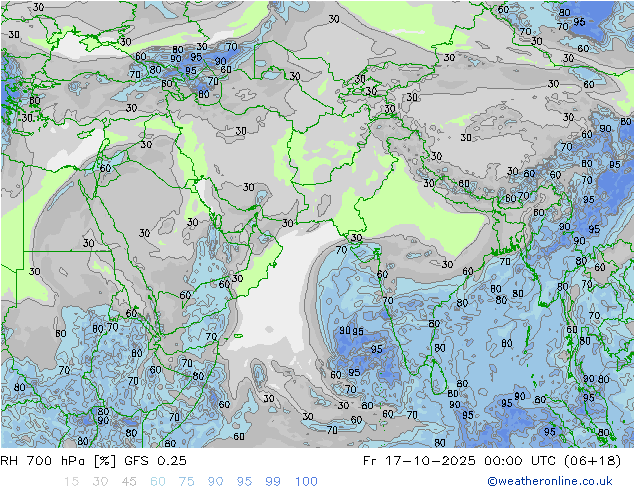The image size is (634, 490).
Task: Click the legend value 95 below the map
Action: (x=244, y=482)
